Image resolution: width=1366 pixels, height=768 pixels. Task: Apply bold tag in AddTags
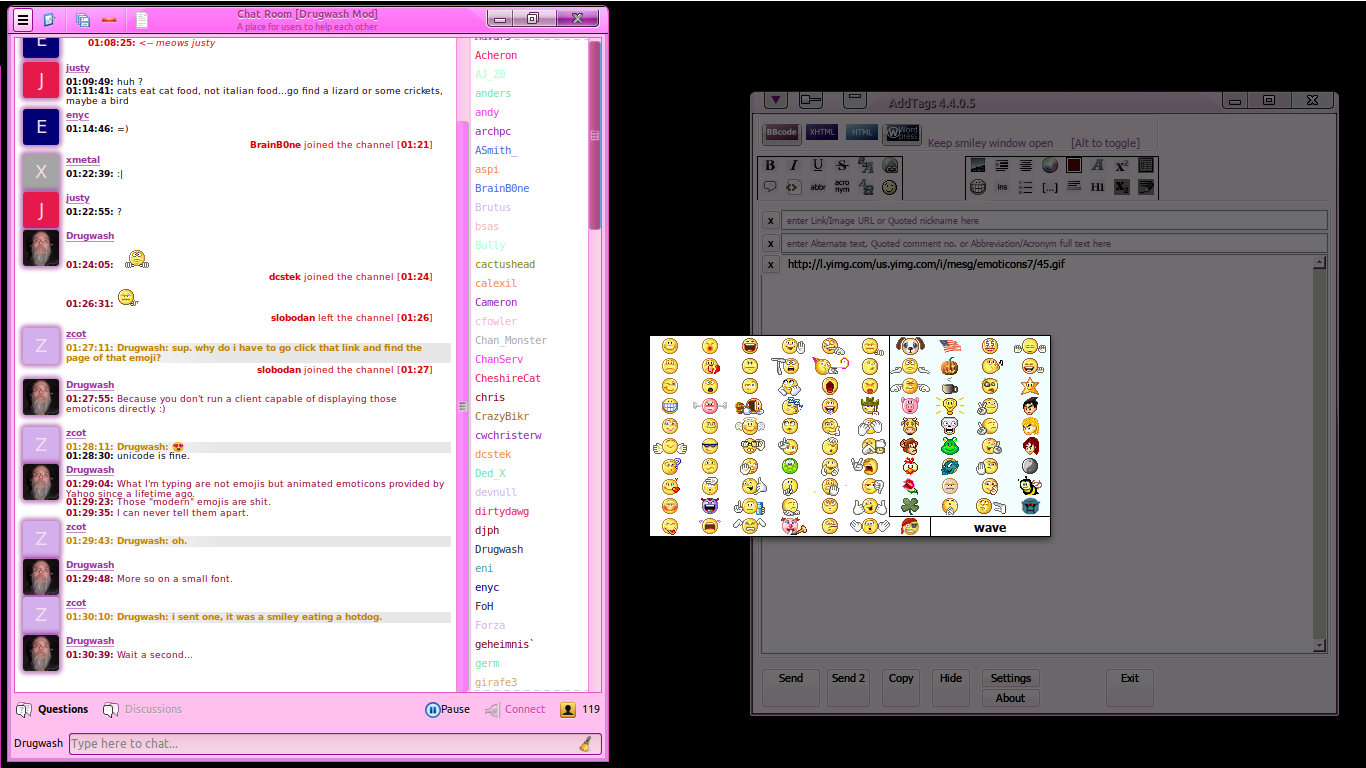tap(770, 165)
